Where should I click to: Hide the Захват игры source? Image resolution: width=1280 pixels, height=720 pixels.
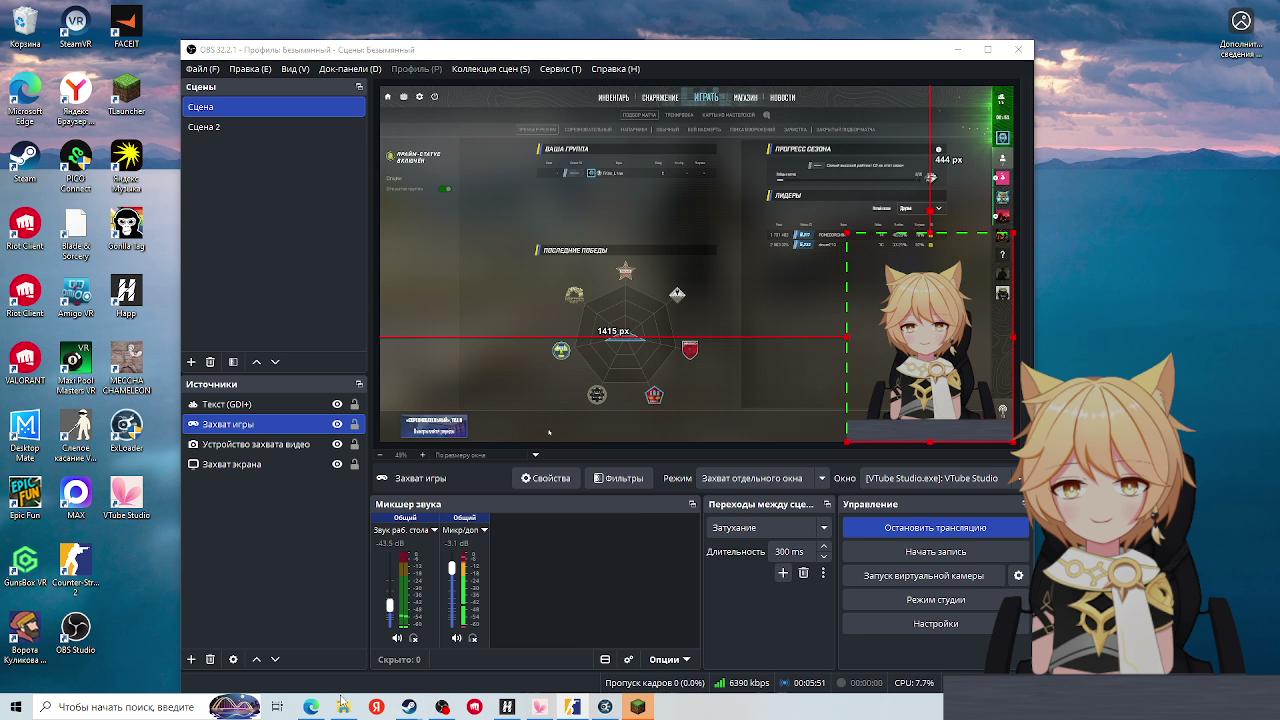pyautogui.click(x=337, y=424)
